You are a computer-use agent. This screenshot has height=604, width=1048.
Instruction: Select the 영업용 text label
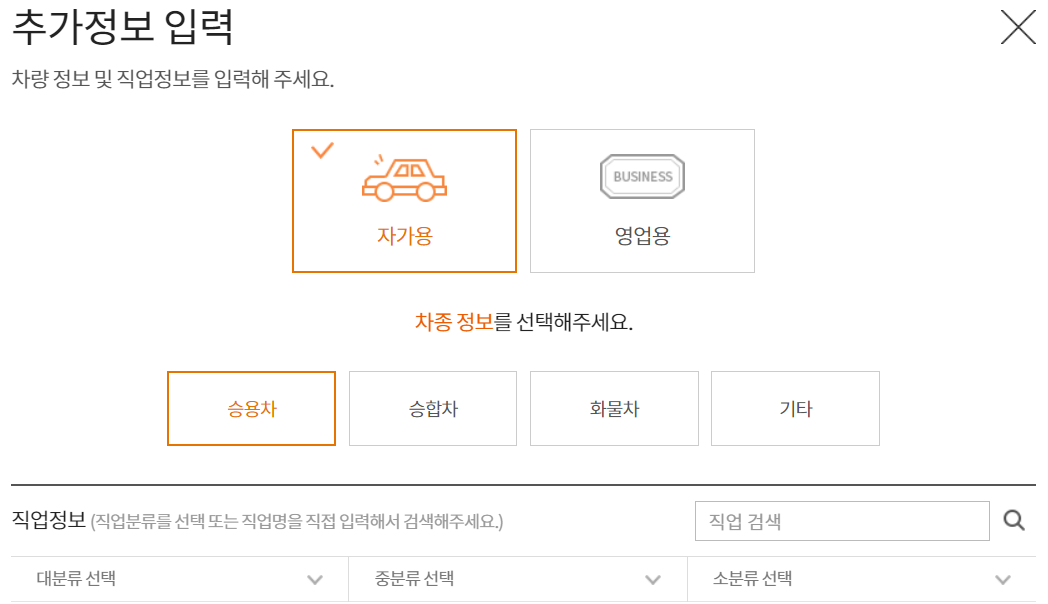tap(642, 237)
